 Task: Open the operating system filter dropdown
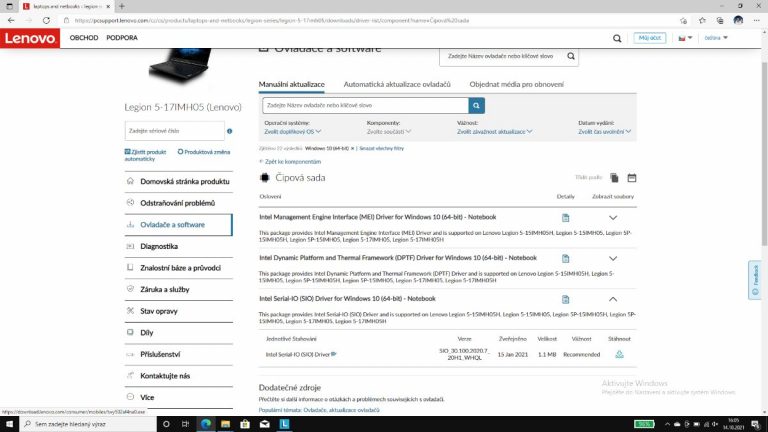point(291,131)
